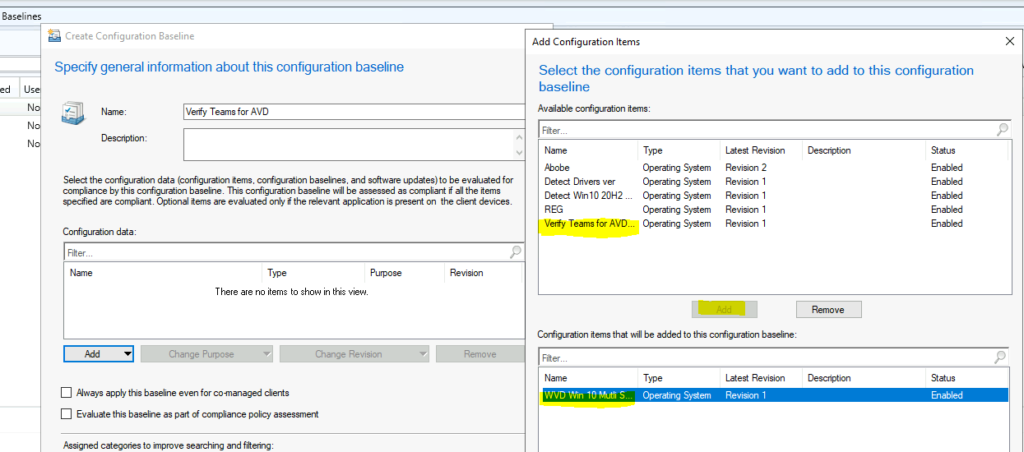Viewport: 1024px width, 452px height.
Task: Select the Detect Drivers ver configuration item
Action: [775, 182]
